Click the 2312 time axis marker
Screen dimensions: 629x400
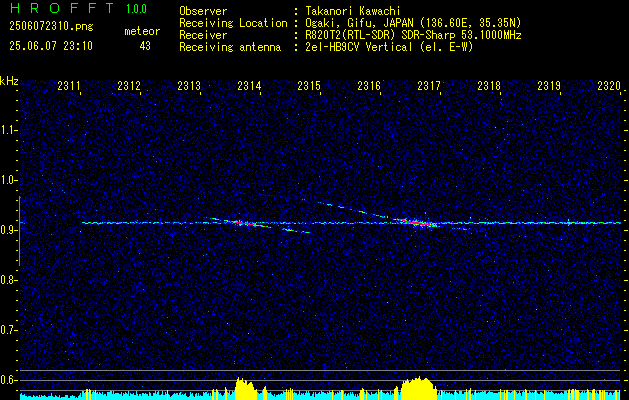point(129,85)
